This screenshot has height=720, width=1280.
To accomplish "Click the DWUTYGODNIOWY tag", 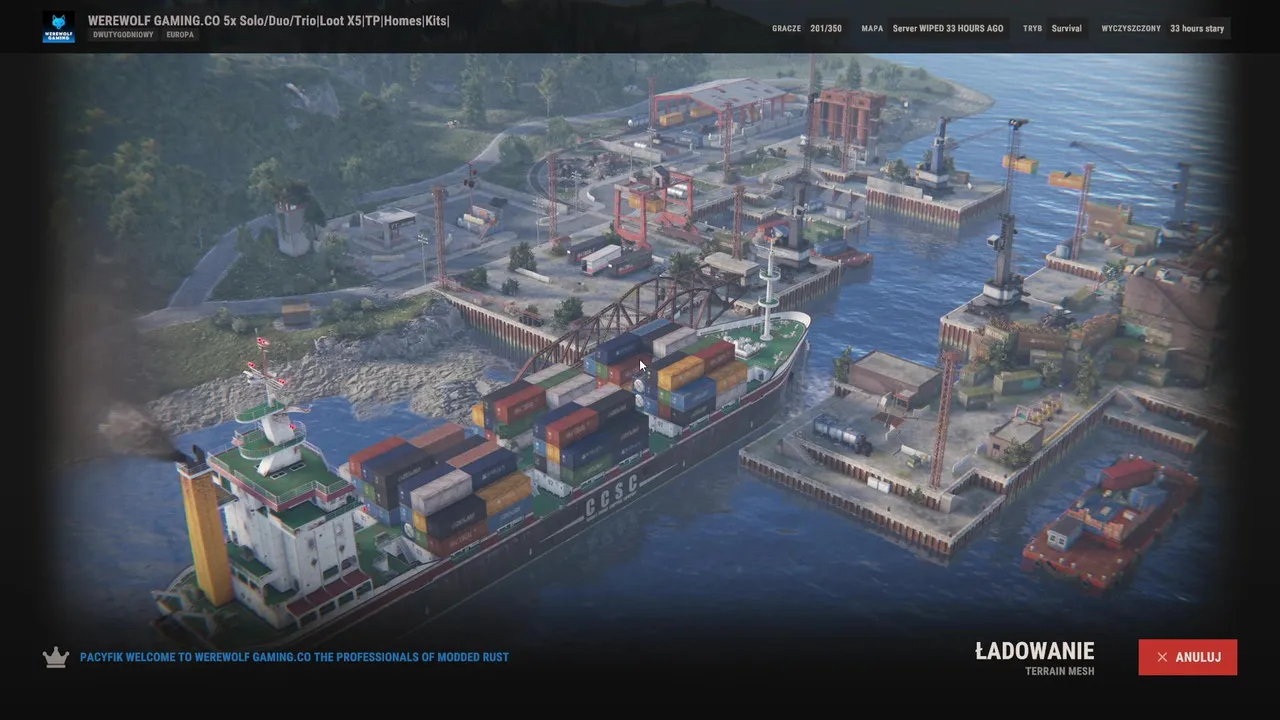I will tap(123, 35).
